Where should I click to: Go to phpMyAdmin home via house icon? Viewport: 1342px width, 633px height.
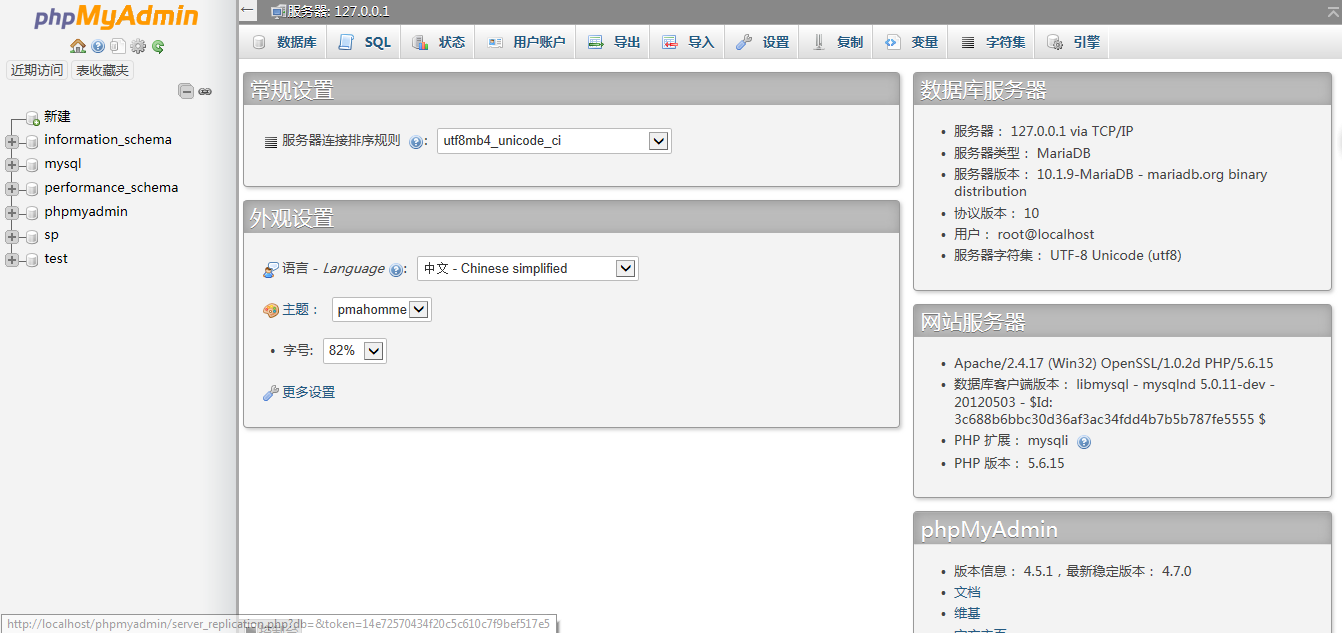(x=78, y=46)
